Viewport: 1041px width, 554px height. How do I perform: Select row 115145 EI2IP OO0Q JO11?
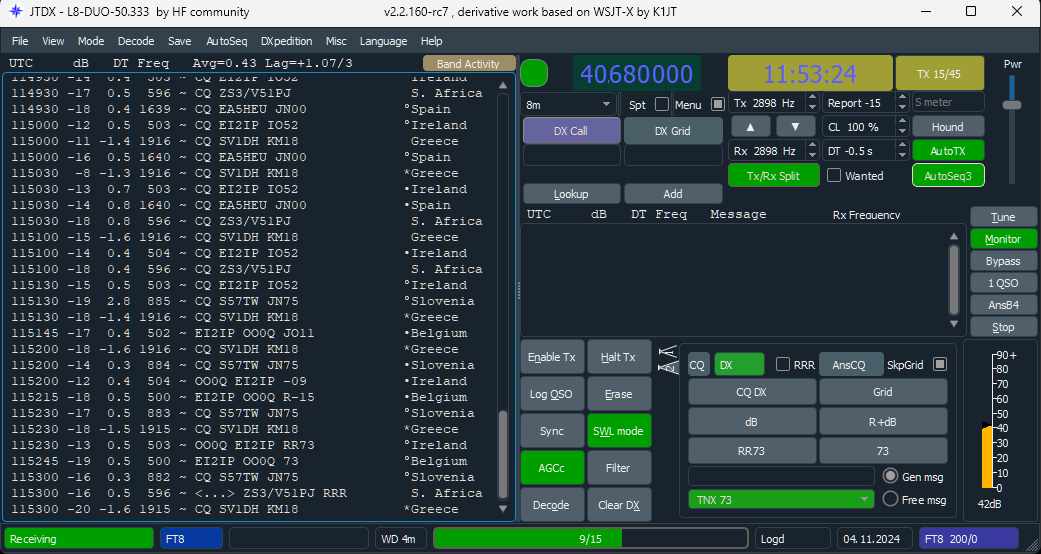coord(250,333)
